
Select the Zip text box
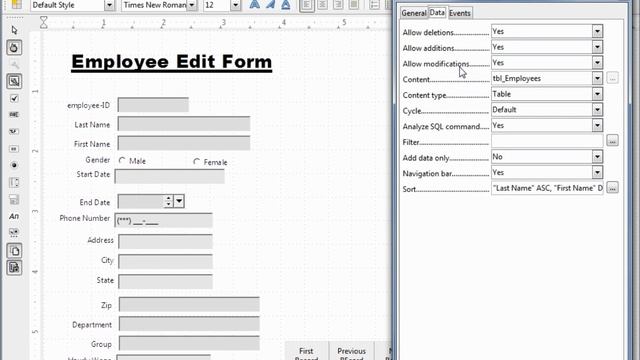coord(189,305)
